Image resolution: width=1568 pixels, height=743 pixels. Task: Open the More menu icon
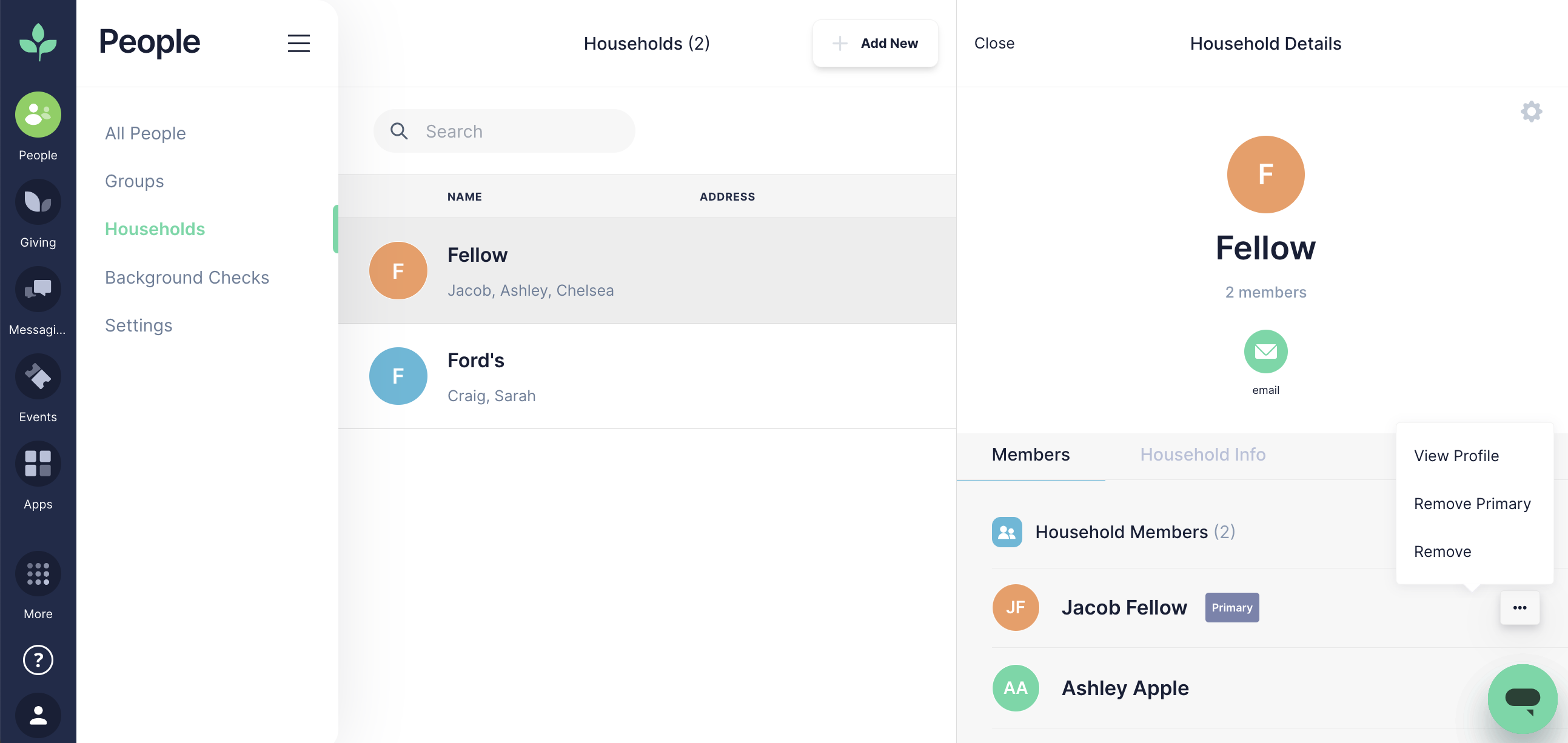pyautogui.click(x=38, y=574)
